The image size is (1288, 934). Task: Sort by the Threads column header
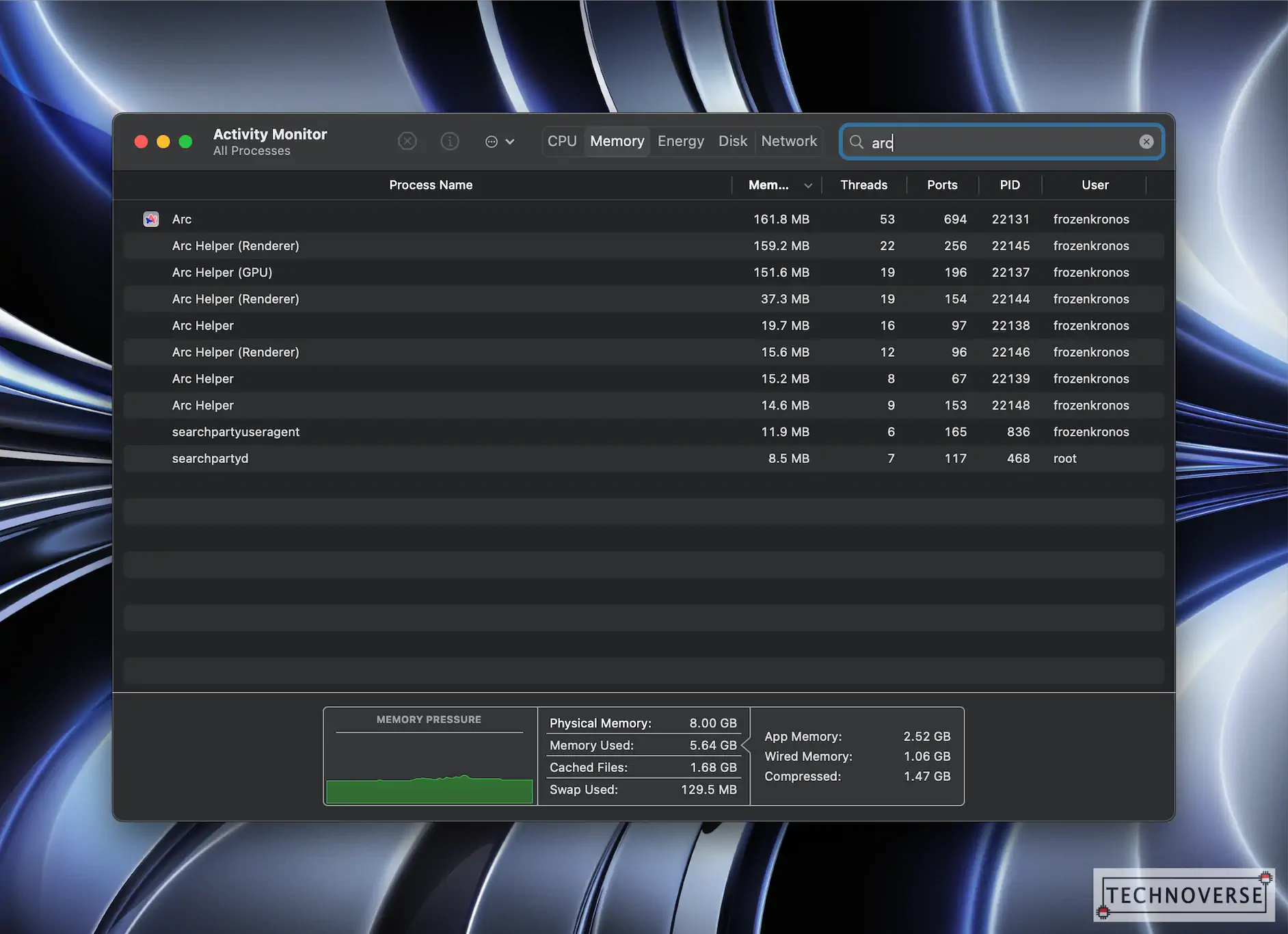pos(864,185)
